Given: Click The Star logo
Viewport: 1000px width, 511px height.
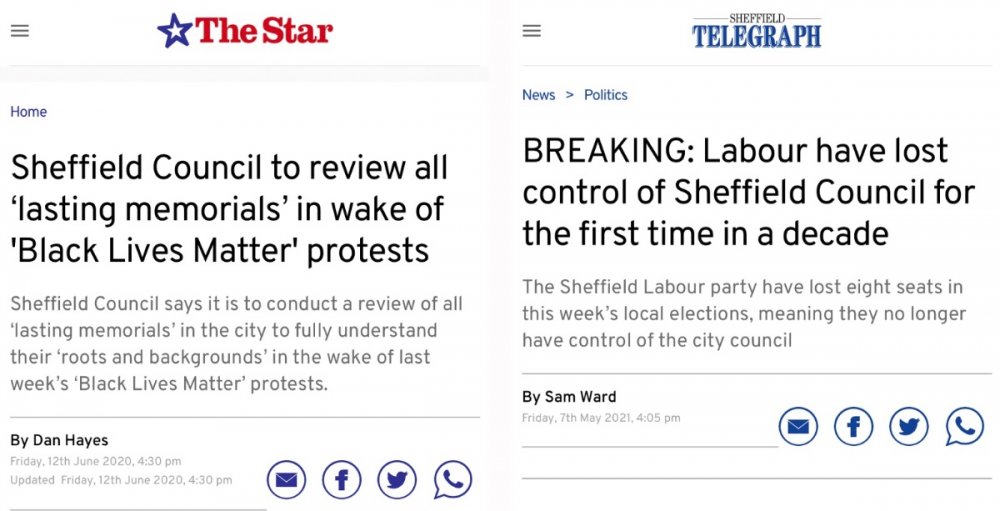Looking at the screenshot, I should coord(245,31).
